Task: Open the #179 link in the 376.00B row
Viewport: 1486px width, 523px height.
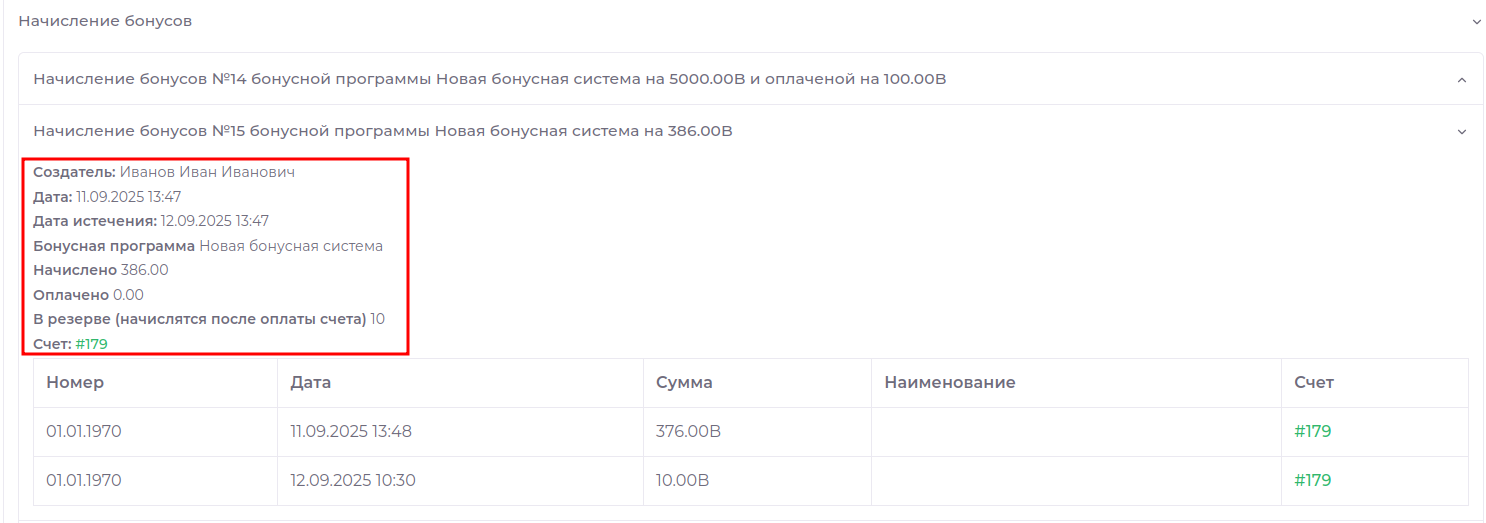Action: click(x=1312, y=432)
